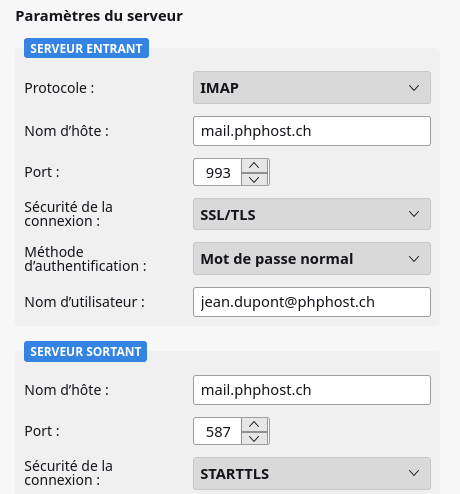
Task: Click the outgoing server hostname field
Action: 312,390
